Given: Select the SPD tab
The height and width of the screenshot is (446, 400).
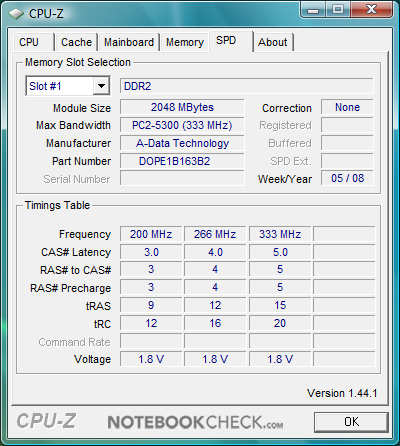Looking at the screenshot, I should (x=231, y=41).
